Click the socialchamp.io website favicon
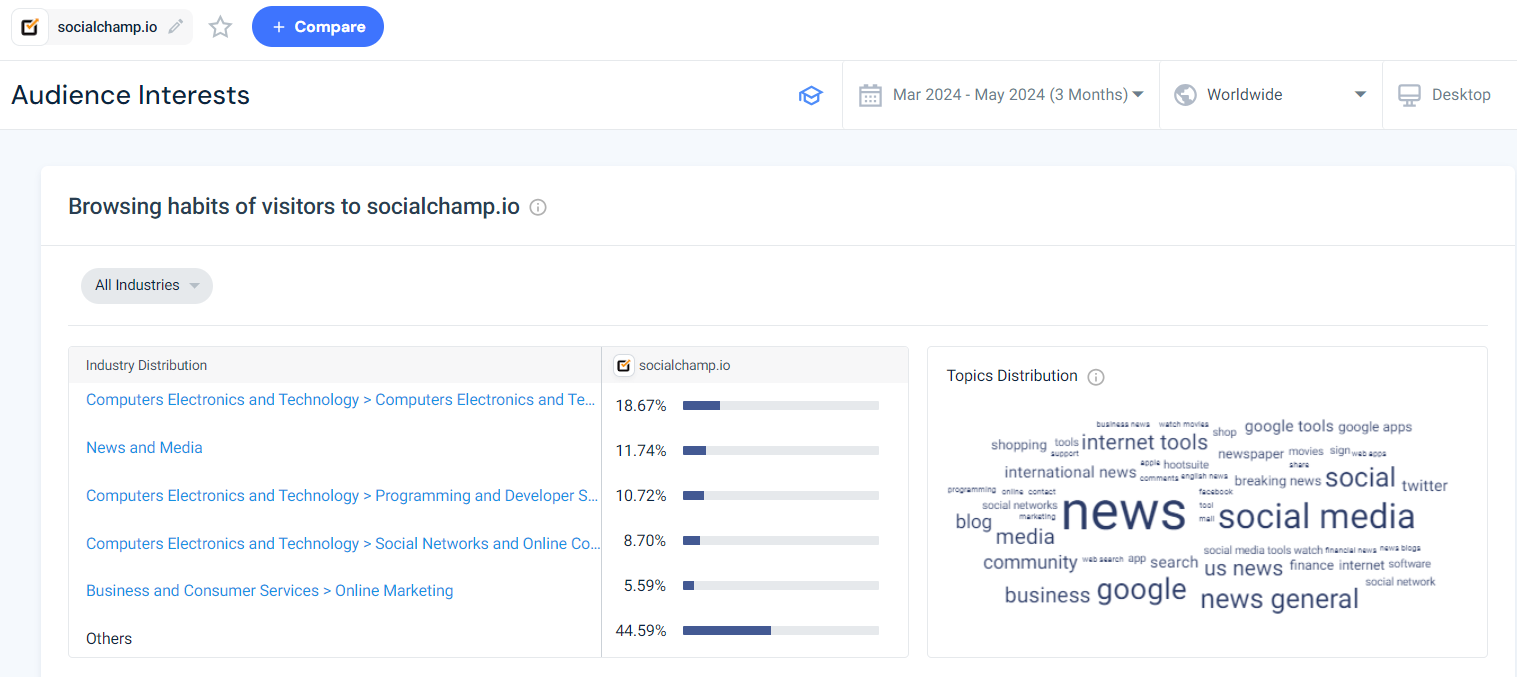 [x=29, y=26]
